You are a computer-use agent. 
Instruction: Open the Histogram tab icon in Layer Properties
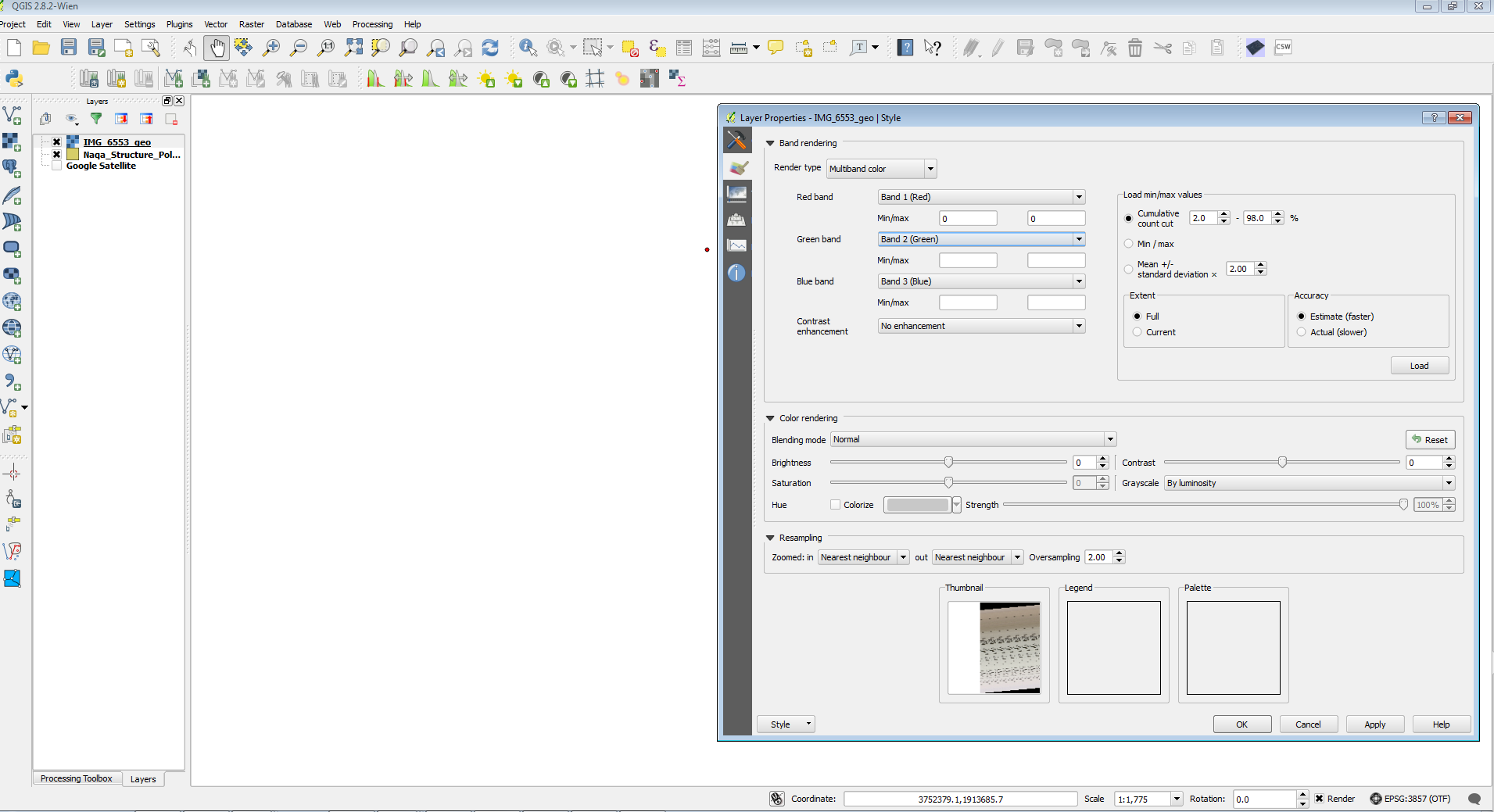click(x=736, y=246)
